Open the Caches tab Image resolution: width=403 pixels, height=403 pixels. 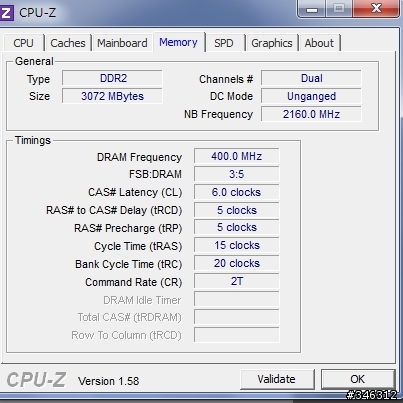tap(68, 43)
